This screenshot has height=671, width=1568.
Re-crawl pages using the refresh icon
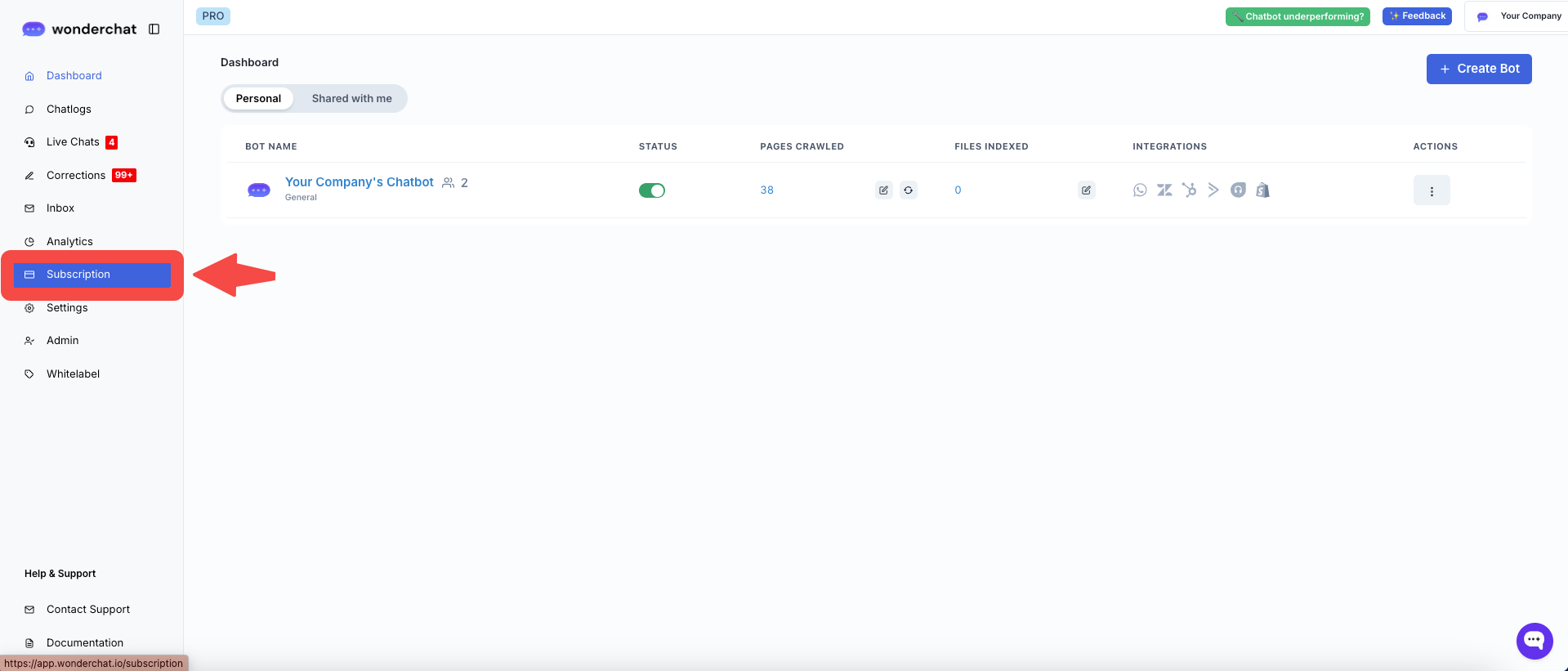[908, 190]
